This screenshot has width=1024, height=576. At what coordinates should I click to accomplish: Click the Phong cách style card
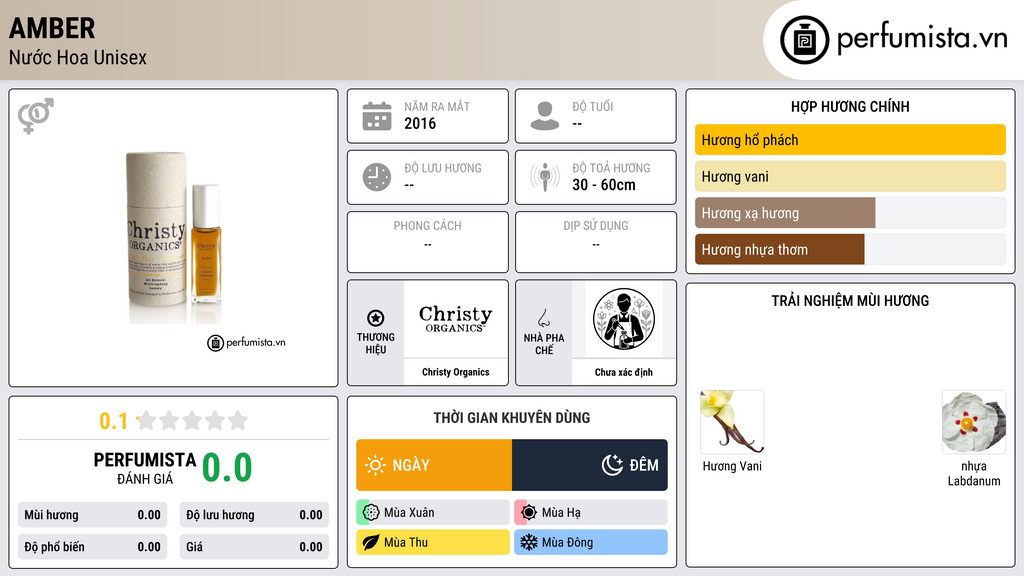[428, 242]
